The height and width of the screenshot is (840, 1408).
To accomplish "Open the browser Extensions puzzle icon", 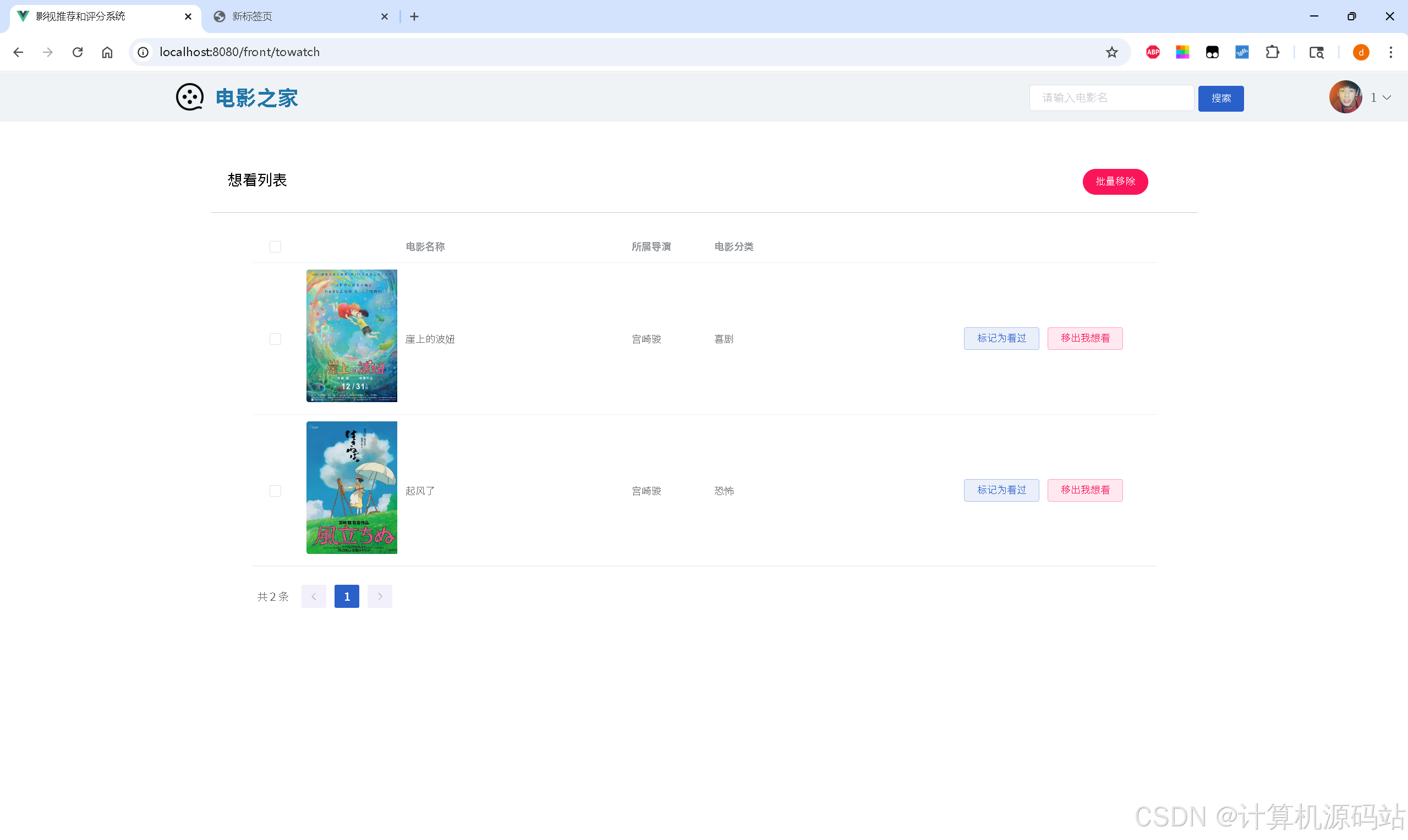I will tap(1272, 52).
